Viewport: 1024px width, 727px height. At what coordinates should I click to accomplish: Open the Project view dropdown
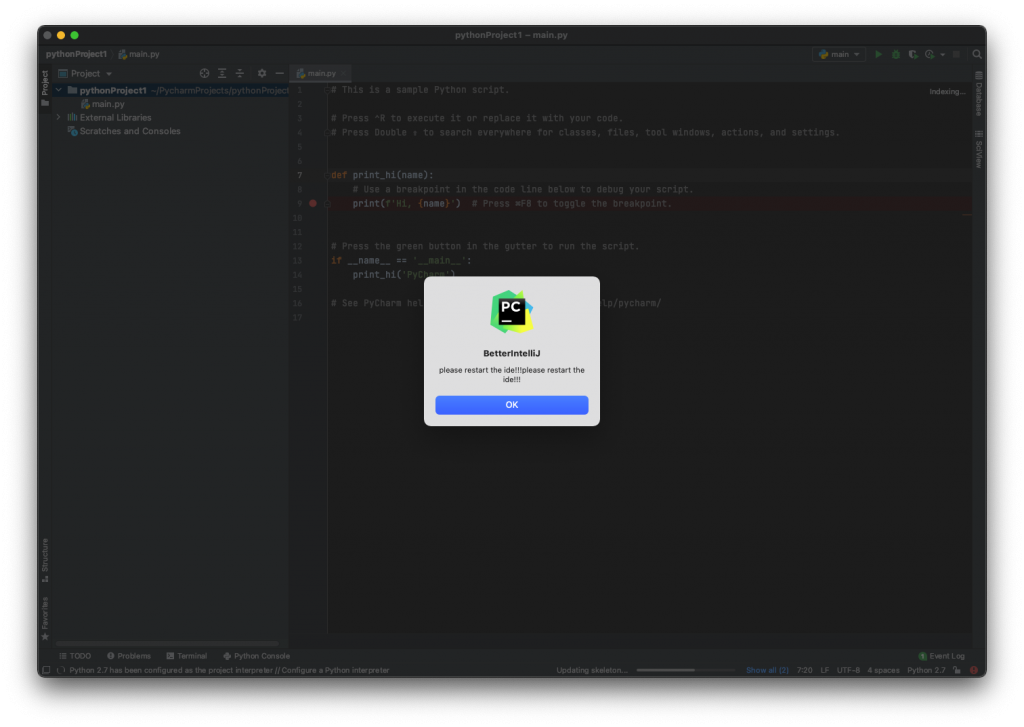click(x=86, y=74)
